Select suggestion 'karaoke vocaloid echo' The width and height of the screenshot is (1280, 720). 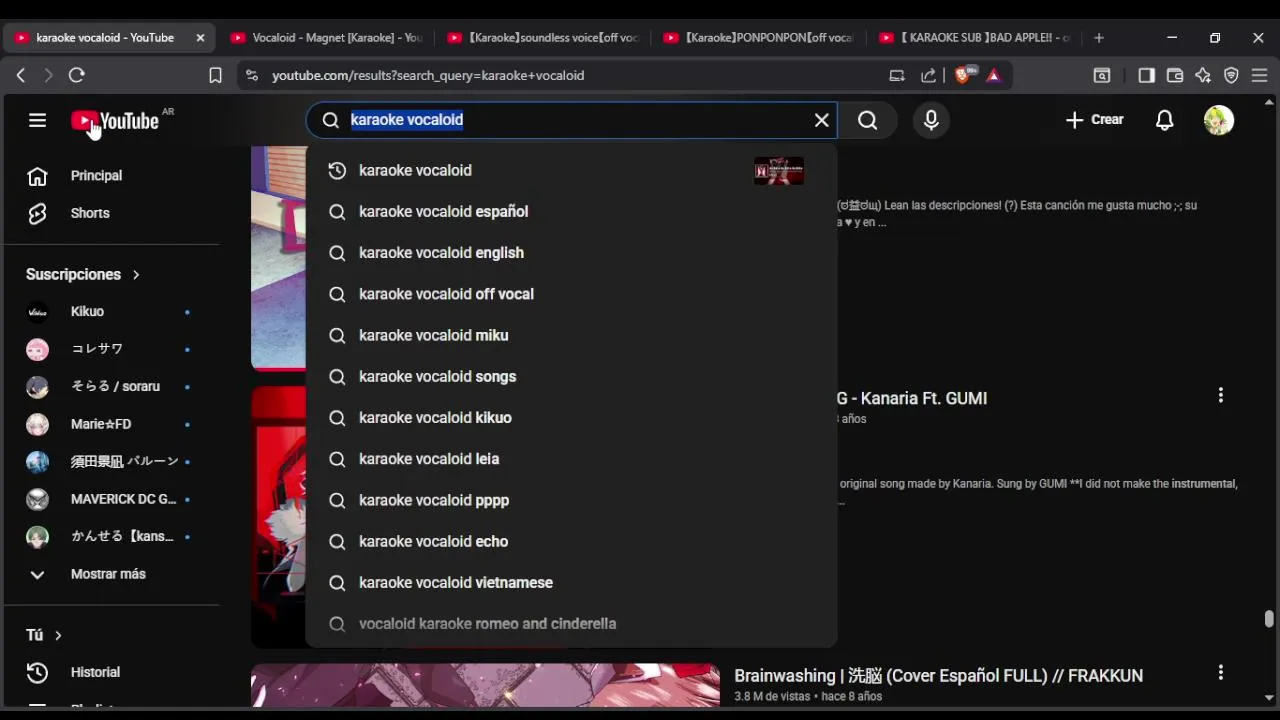click(571, 541)
